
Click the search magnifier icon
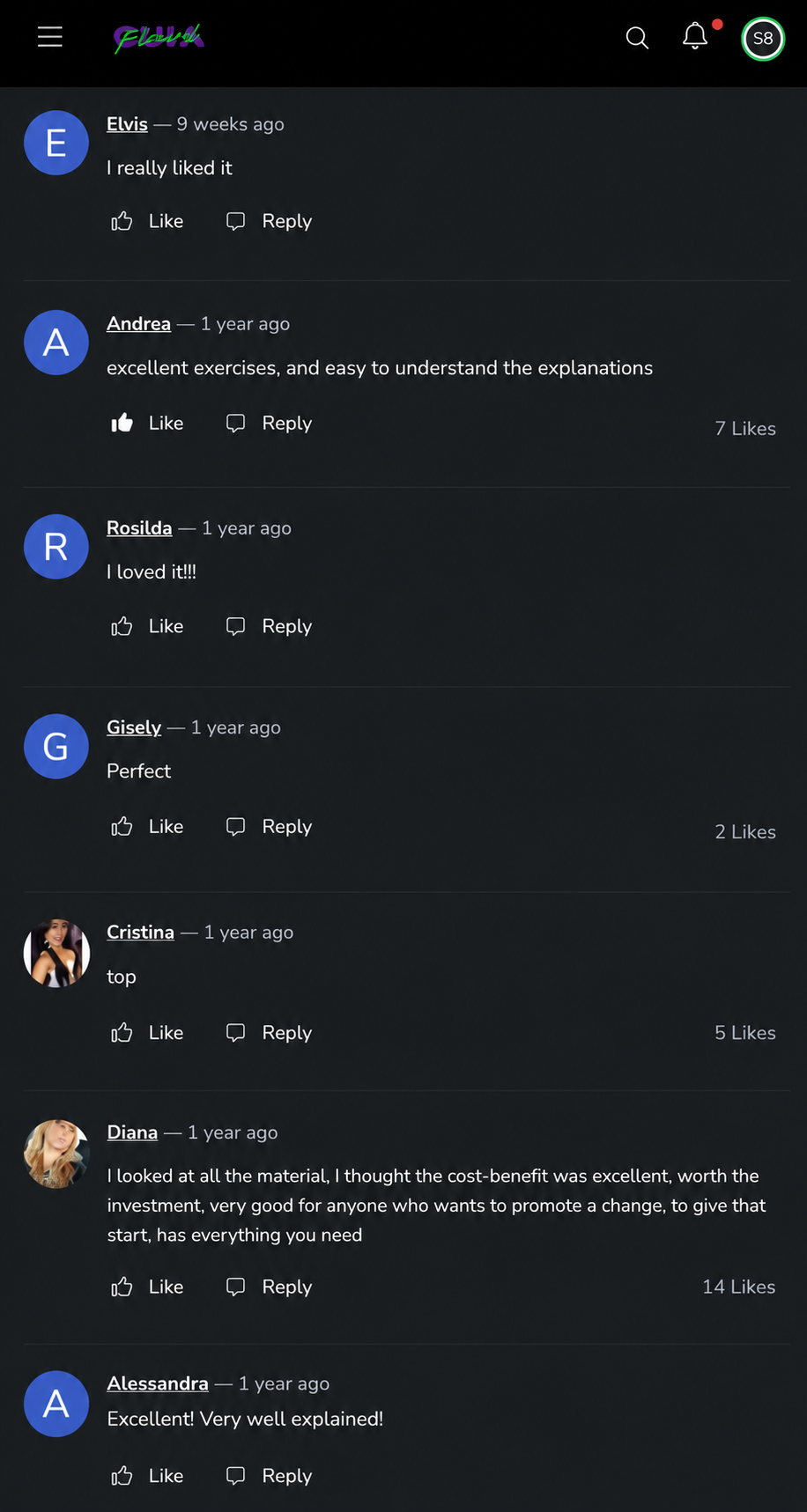point(637,38)
